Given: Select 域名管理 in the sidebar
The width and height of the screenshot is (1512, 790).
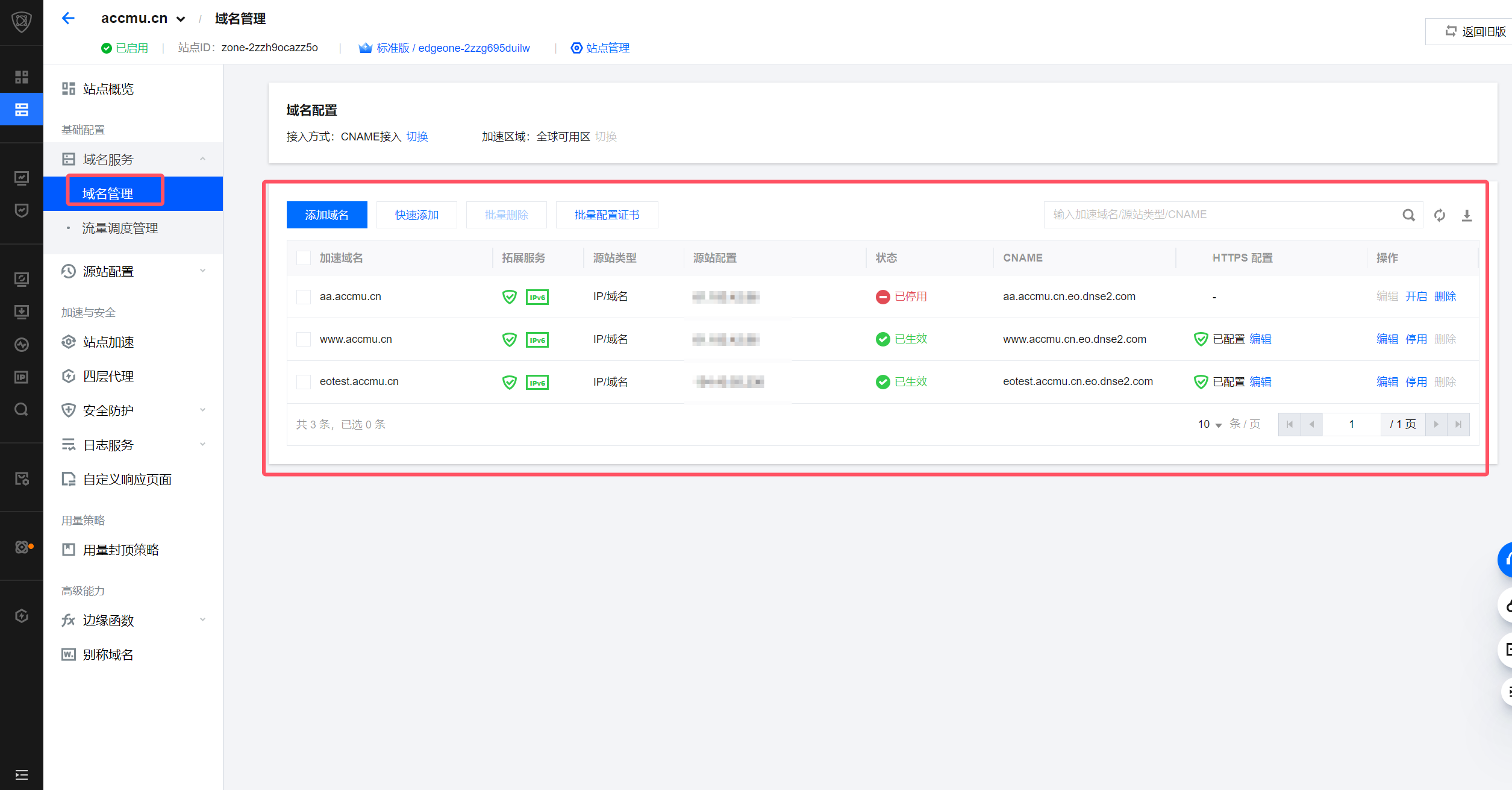Looking at the screenshot, I should (133, 193).
